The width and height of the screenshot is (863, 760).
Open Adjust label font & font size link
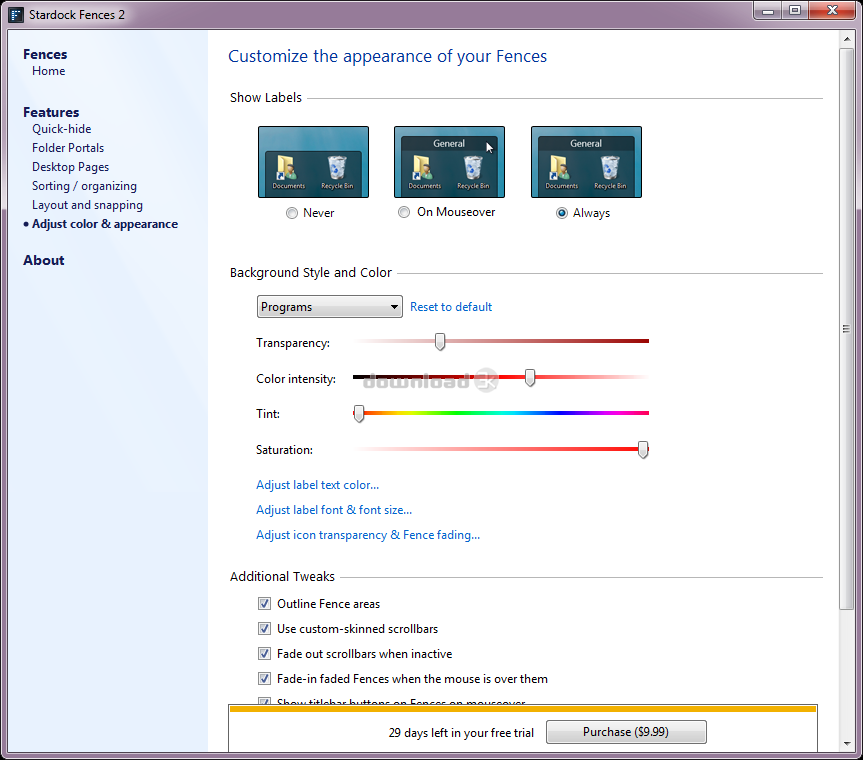[x=334, y=510]
